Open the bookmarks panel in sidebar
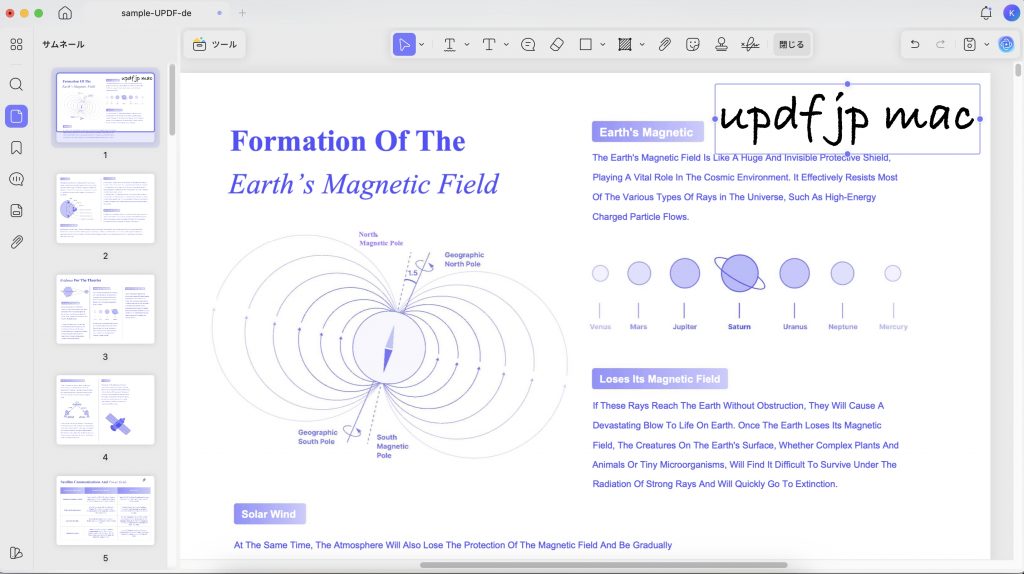Viewport: 1024px width, 574px height. pyautogui.click(x=16, y=148)
